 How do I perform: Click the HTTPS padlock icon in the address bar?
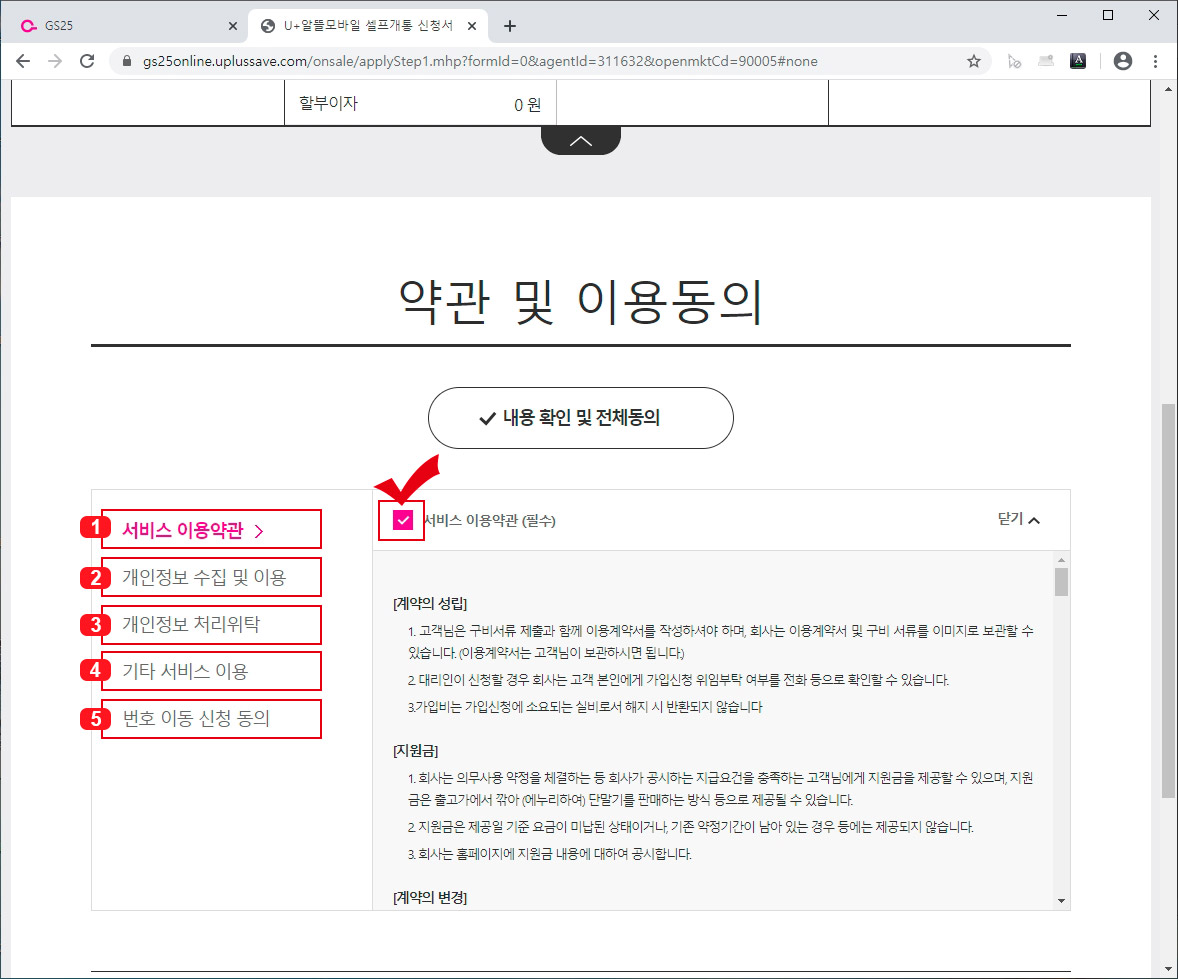[126, 60]
